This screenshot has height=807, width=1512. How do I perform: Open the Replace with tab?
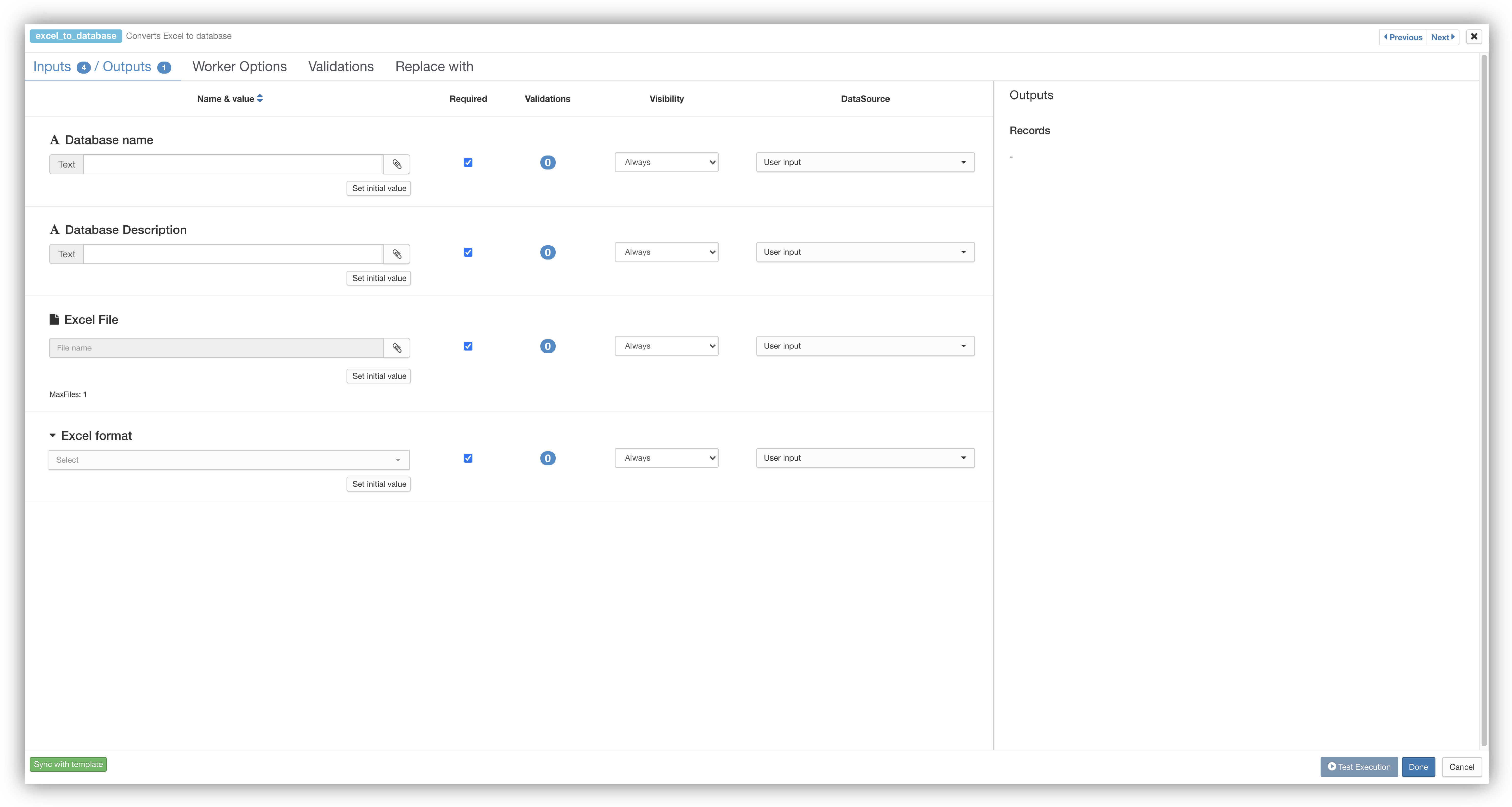pos(434,67)
